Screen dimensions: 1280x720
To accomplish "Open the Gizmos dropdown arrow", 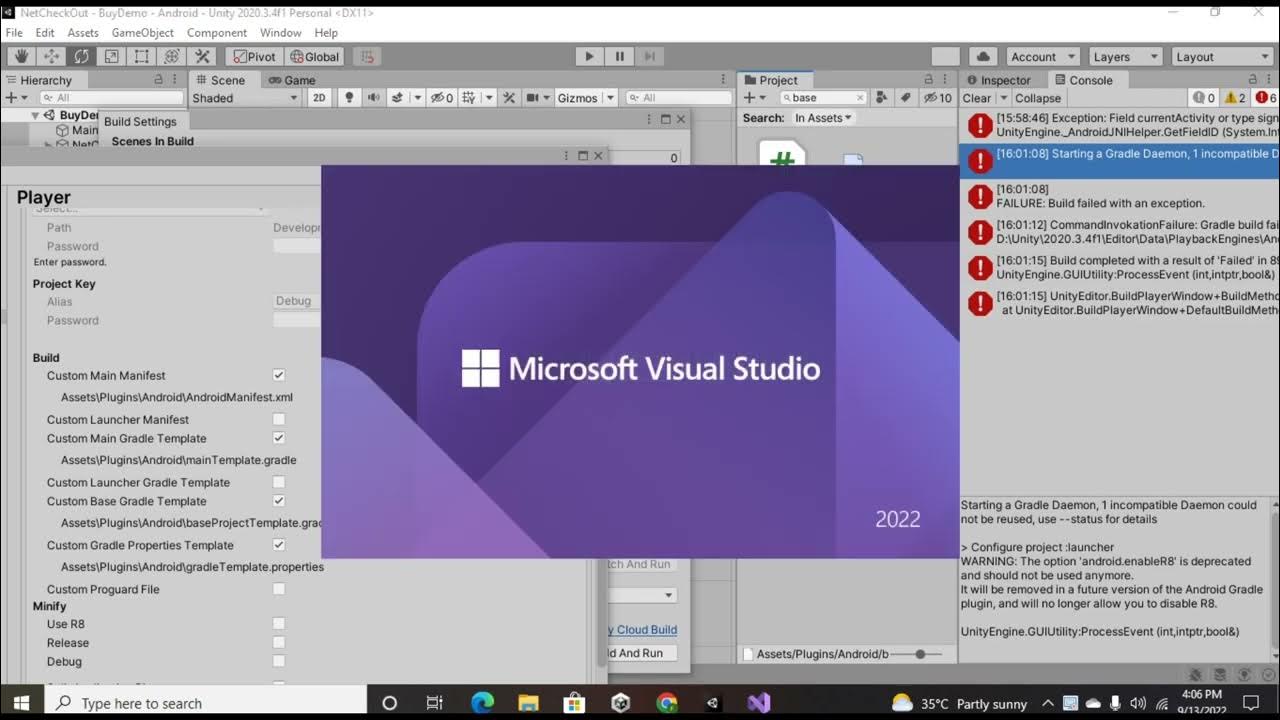I will tap(608, 98).
